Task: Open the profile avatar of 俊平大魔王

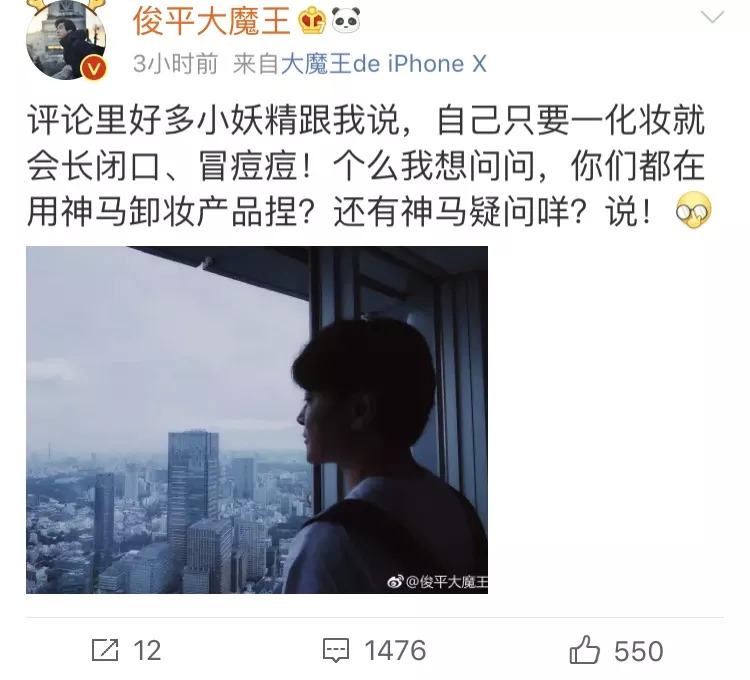Action: click(66, 39)
